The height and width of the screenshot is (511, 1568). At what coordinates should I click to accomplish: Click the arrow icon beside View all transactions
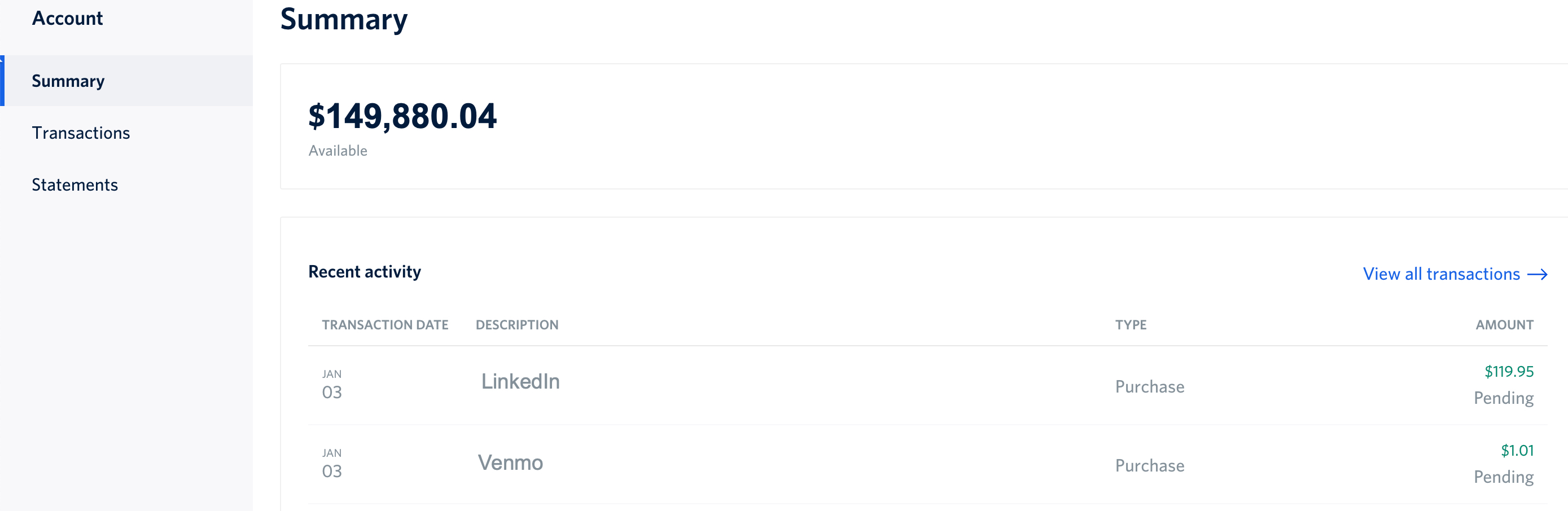pyautogui.click(x=1538, y=274)
